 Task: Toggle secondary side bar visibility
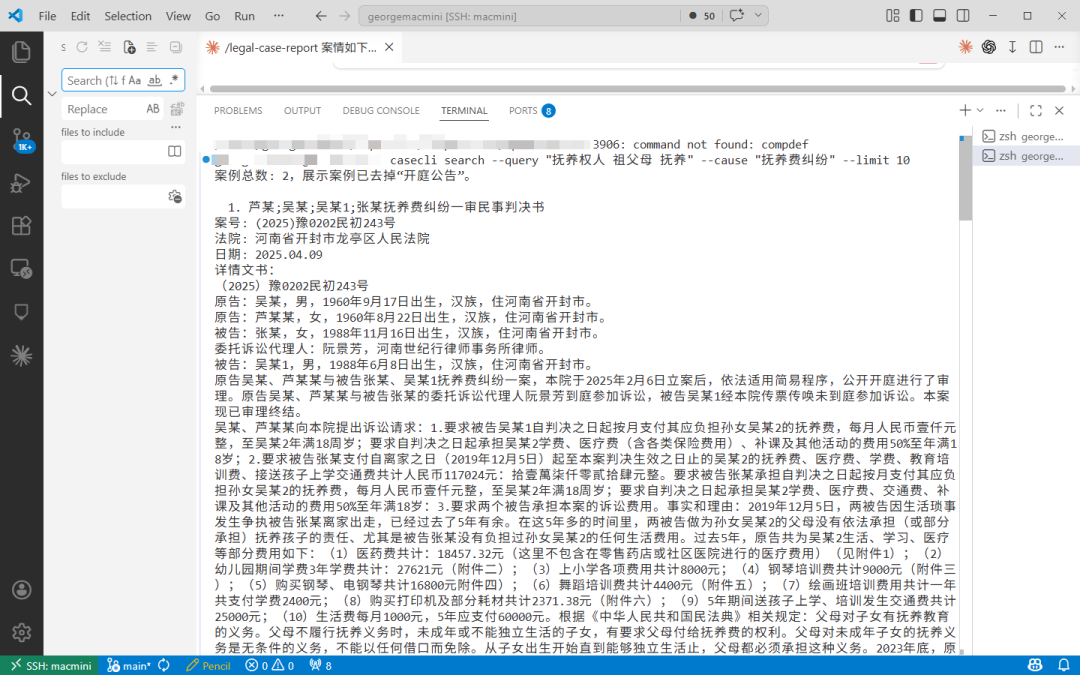pos(963,15)
